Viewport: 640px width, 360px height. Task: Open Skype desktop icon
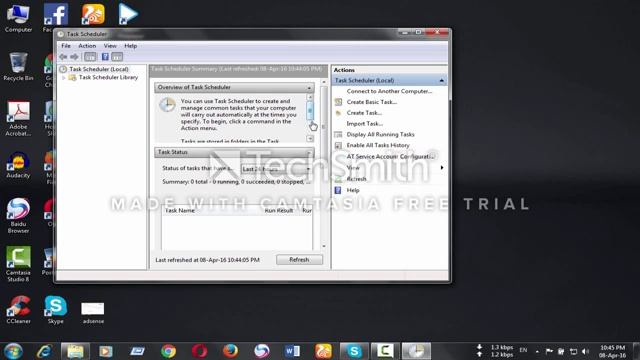(56, 310)
